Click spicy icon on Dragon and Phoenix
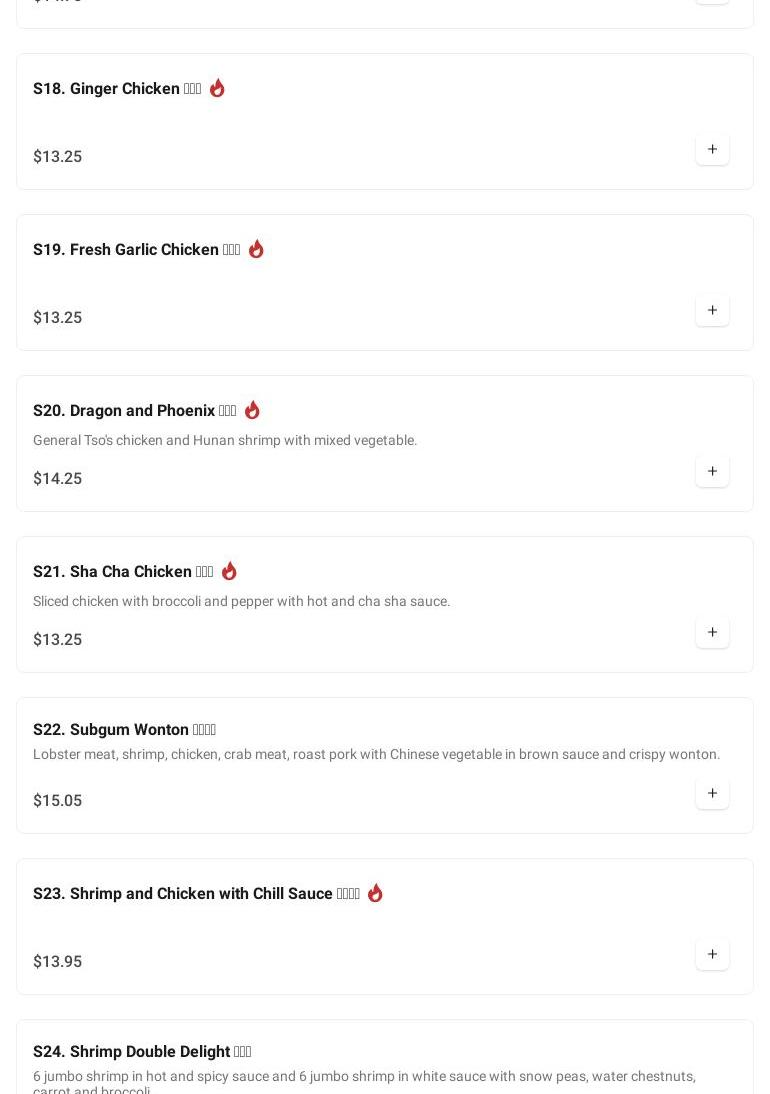The image size is (770, 1094). point(252,410)
